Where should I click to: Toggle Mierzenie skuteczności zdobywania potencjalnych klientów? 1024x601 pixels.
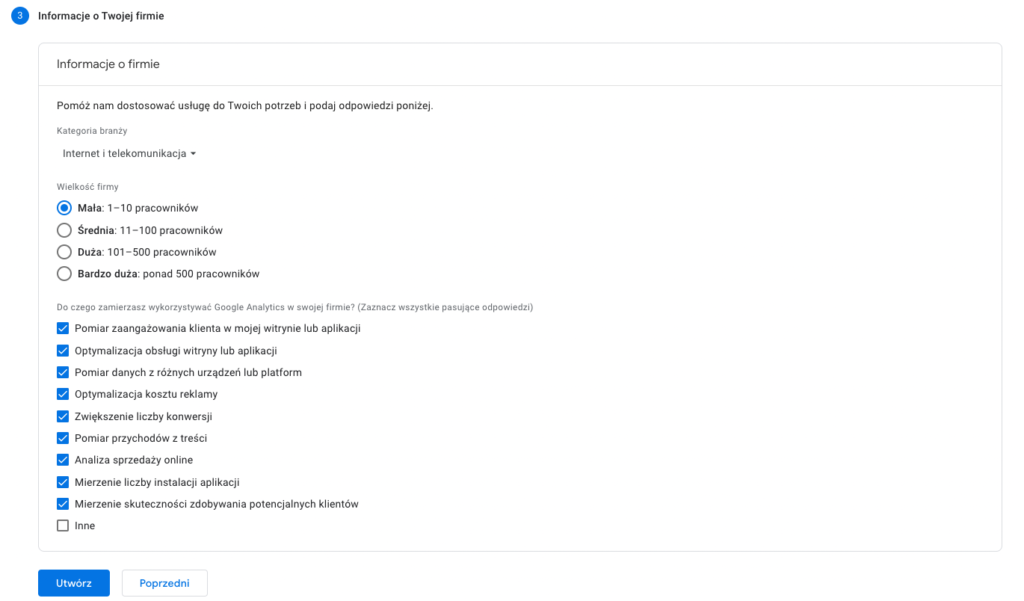(63, 504)
